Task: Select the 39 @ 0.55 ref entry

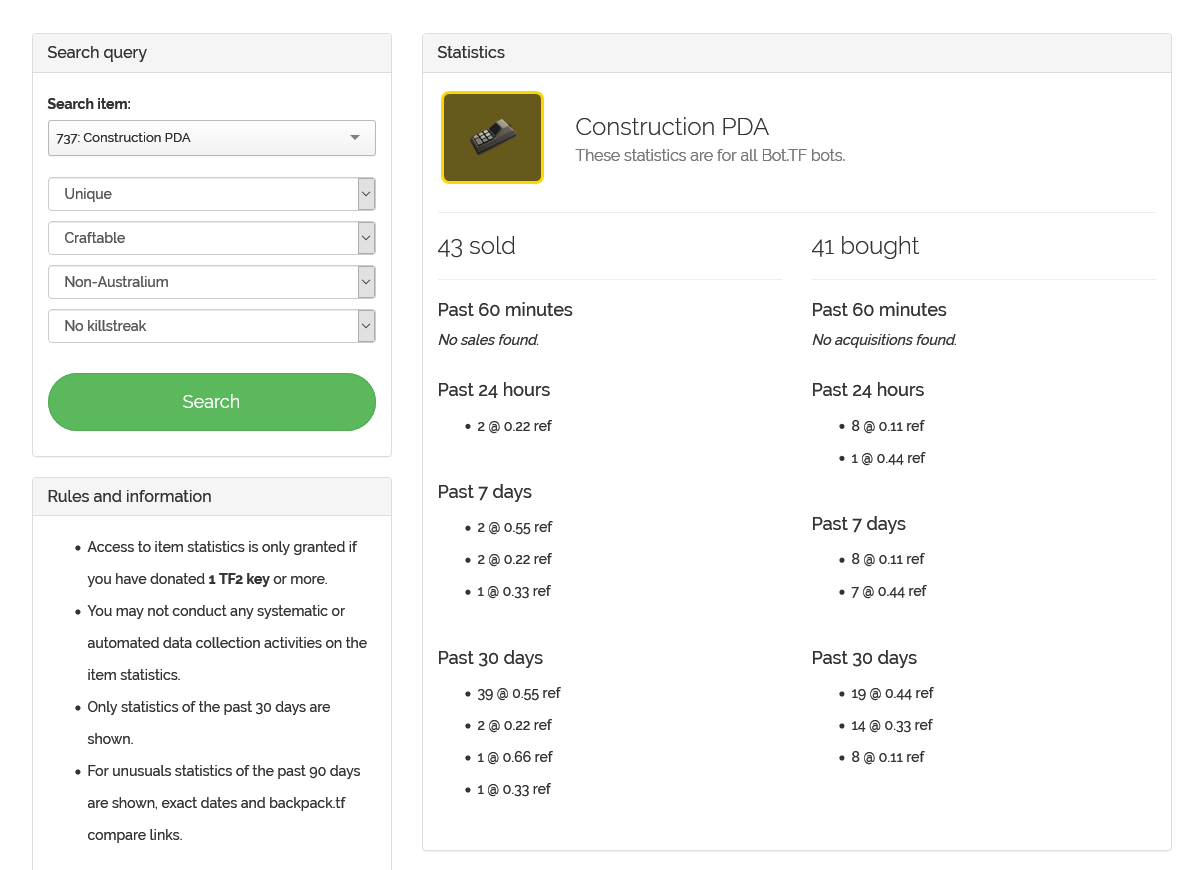Action: coord(518,693)
